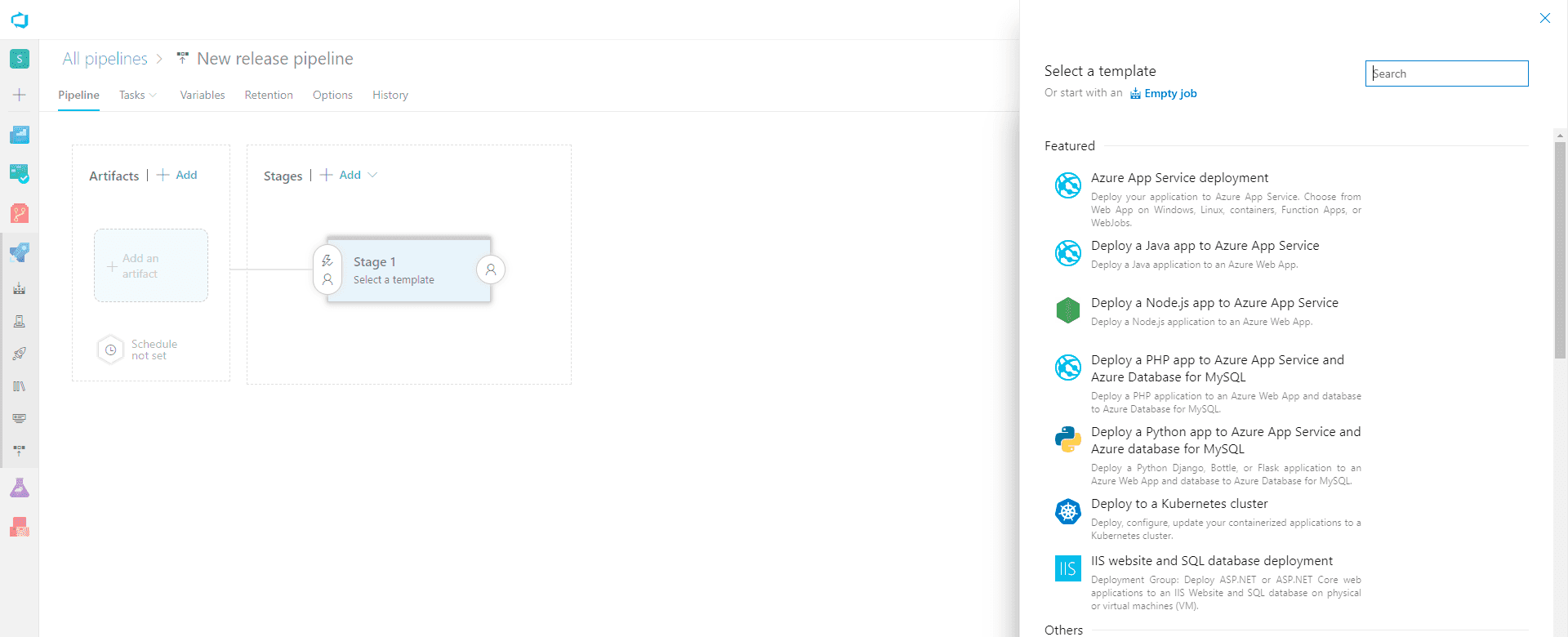
Task: Expand the Stages Add dropdown chevron
Action: (373, 175)
